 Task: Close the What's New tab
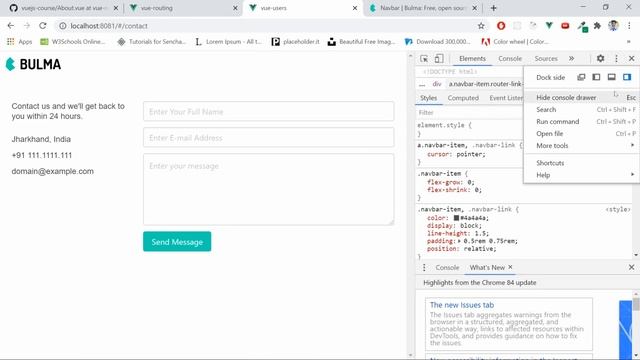(510, 267)
